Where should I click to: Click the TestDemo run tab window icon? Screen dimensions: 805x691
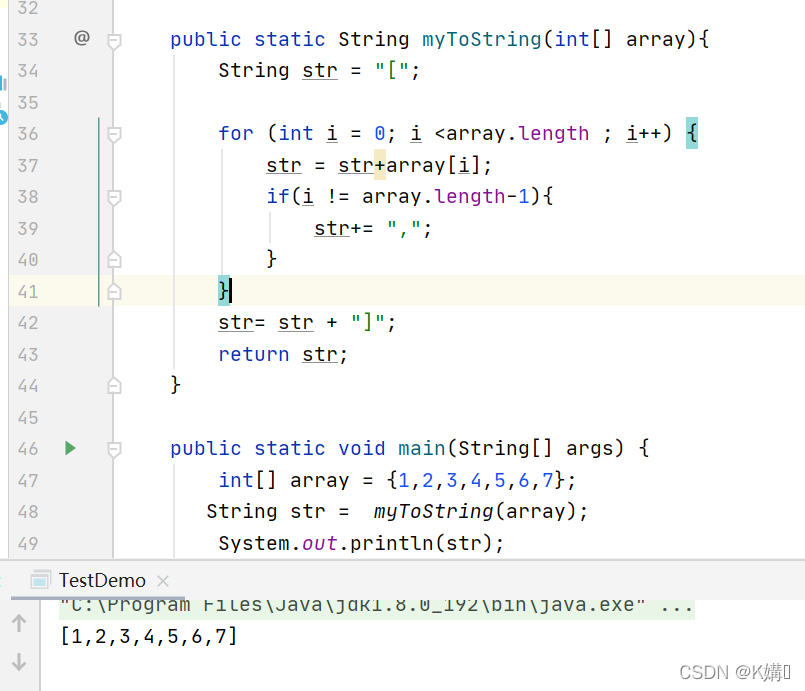[41, 580]
